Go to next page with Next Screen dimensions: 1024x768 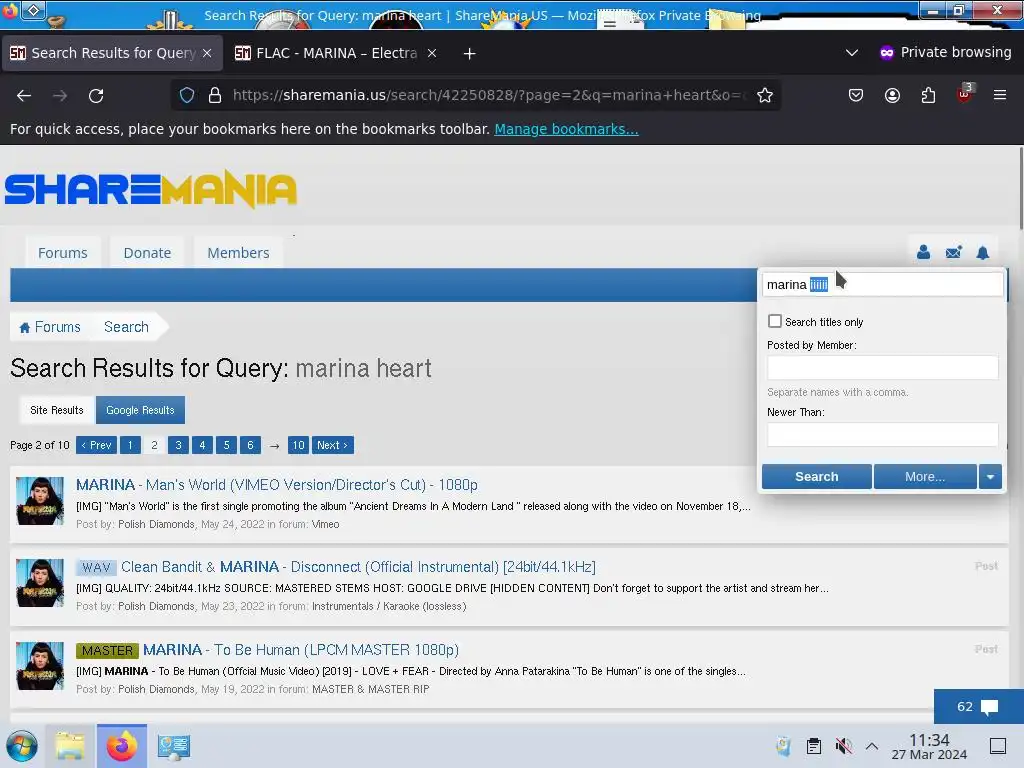click(332, 445)
